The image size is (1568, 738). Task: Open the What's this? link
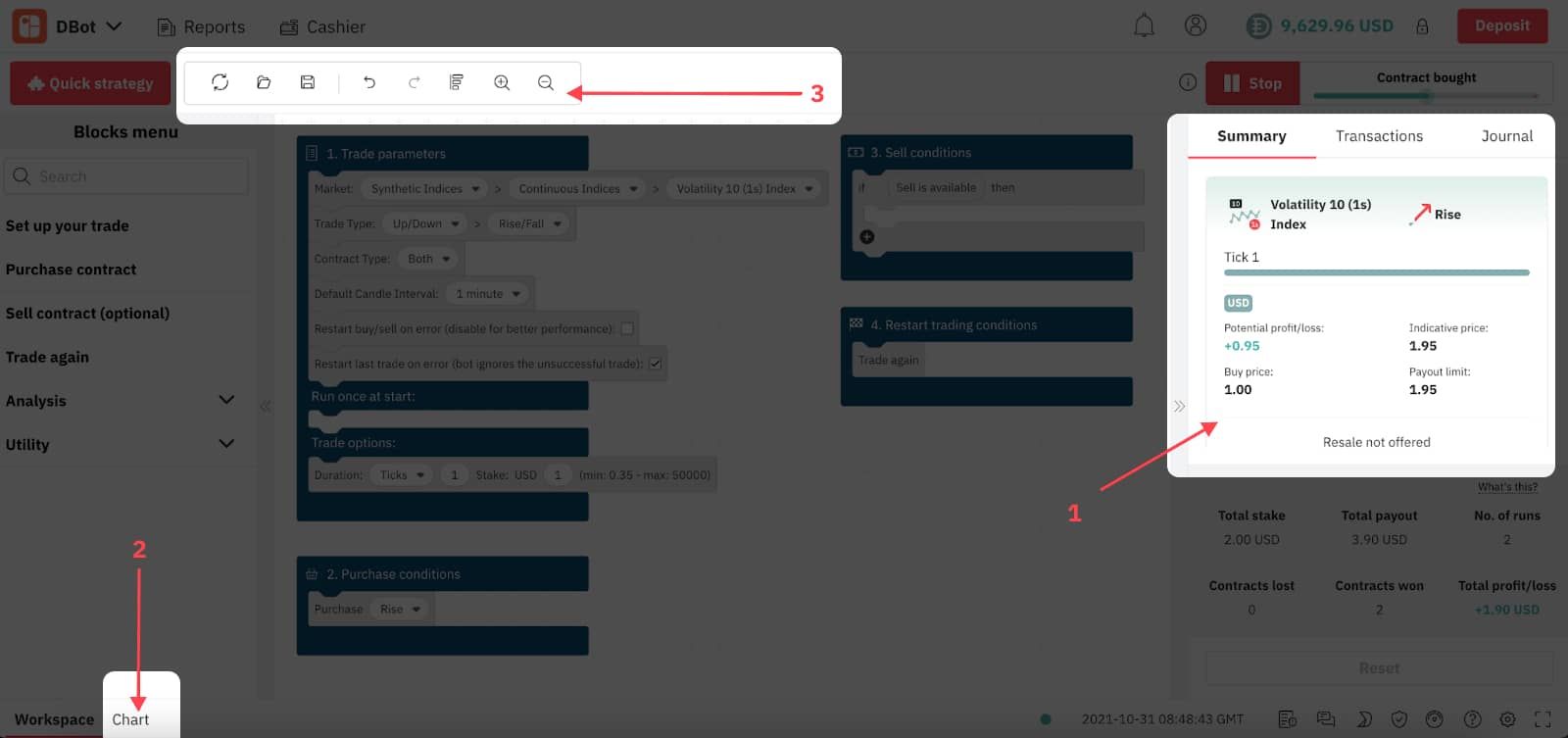pyautogui.click(x=1507, y=487)
